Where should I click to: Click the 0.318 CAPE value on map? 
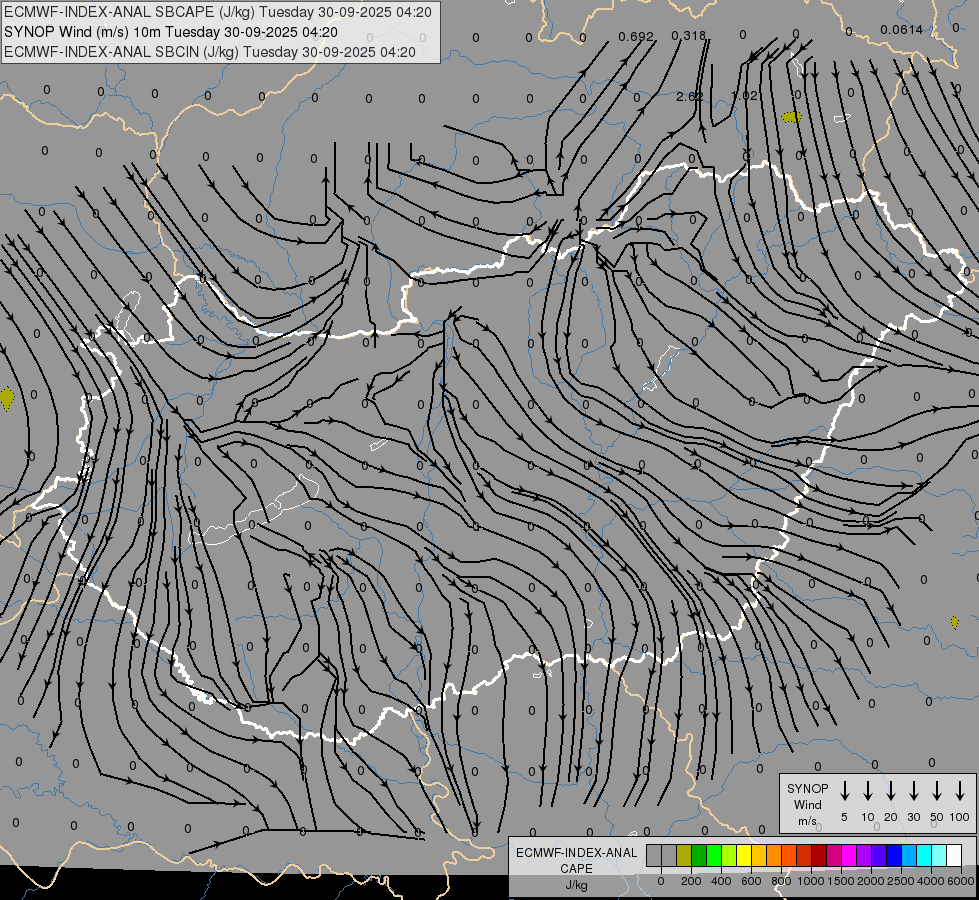pyautogui.click(x=689, y=36)
